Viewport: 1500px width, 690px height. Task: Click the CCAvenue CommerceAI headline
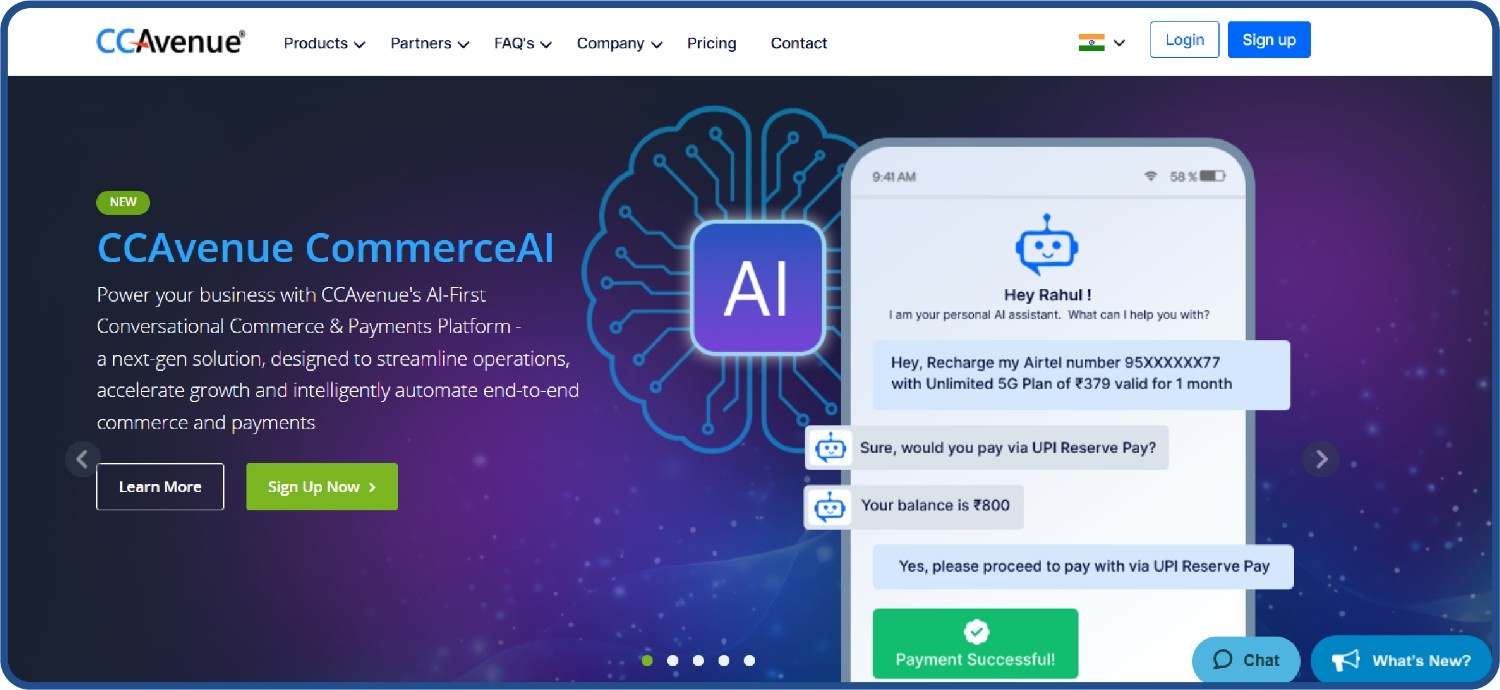click(x=325, y=248)
